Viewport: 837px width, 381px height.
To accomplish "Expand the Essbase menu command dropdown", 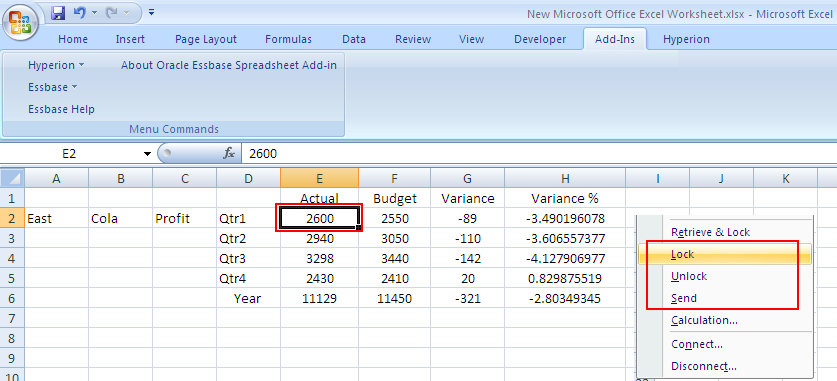I will point(52,87).
